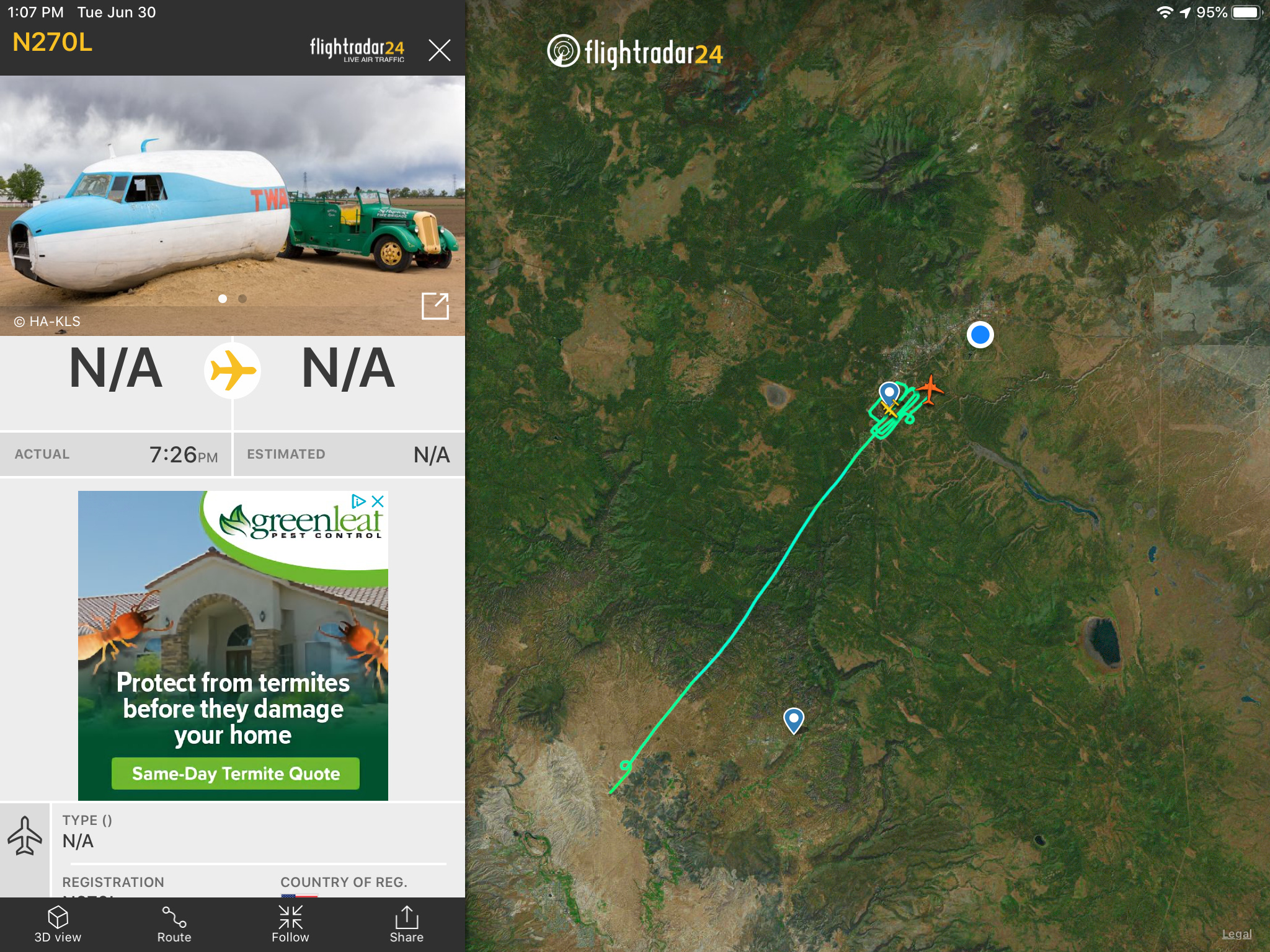Tap the yellow plane route indicator

(232, 371)
